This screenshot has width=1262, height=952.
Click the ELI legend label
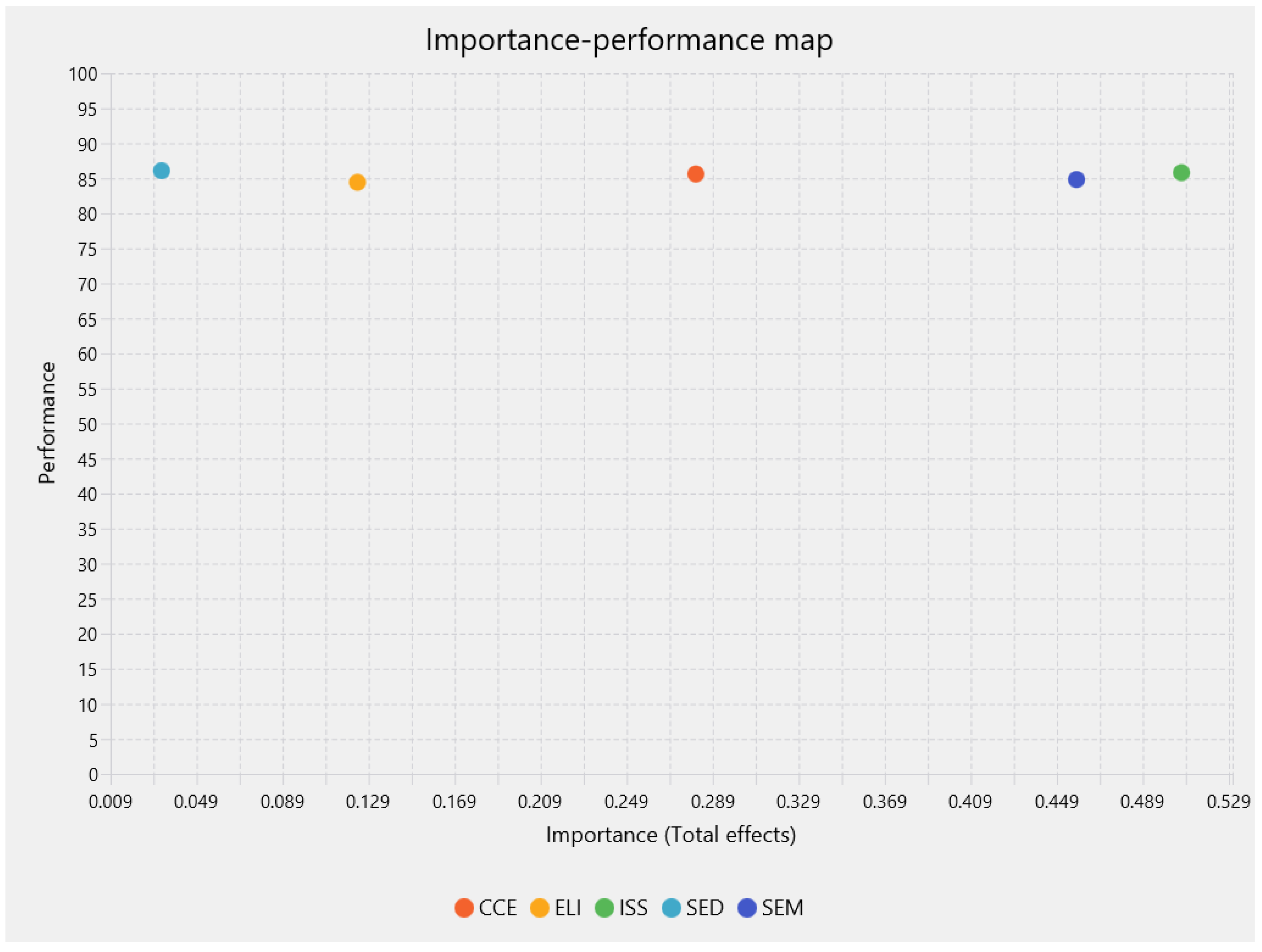click(568, 907)
